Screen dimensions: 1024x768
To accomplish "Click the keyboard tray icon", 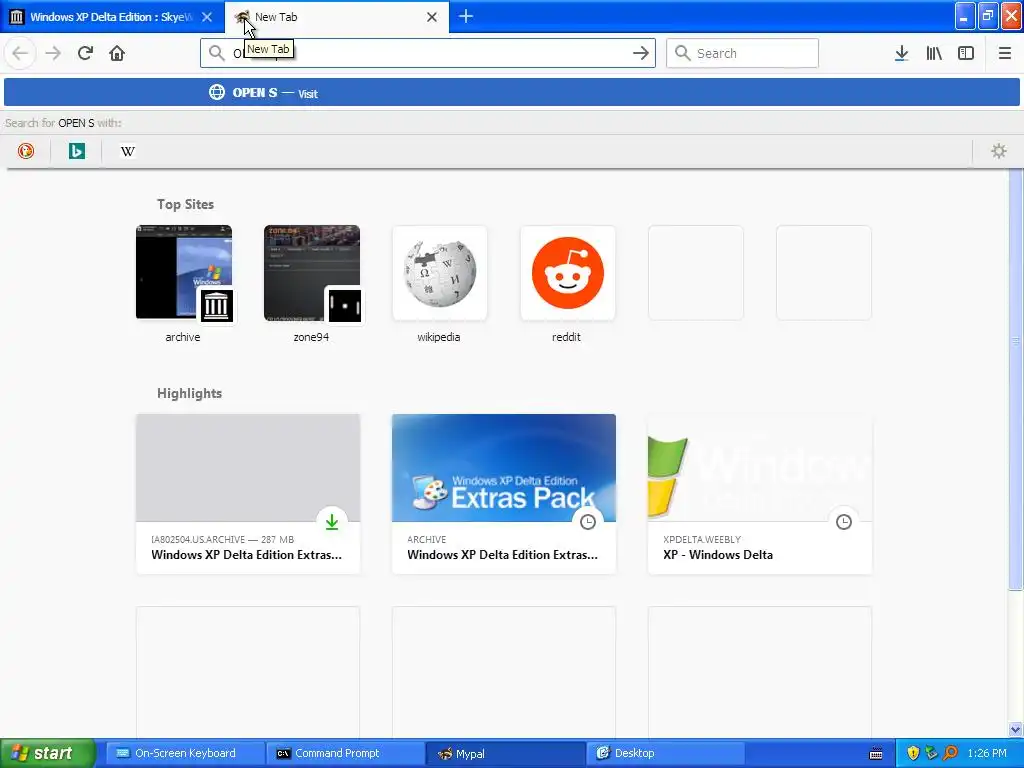I will [876, 754].
